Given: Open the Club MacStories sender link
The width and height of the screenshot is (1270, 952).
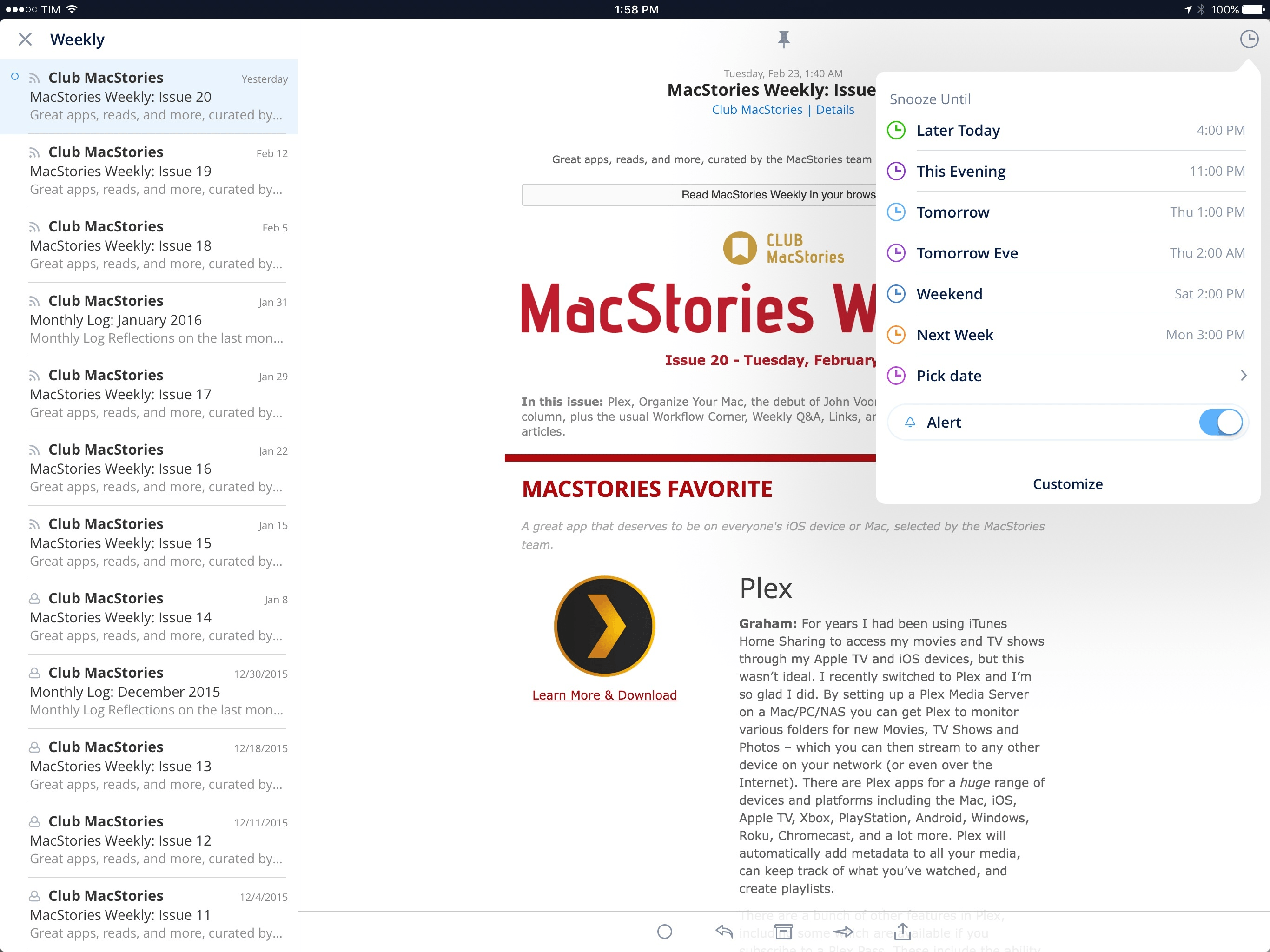Looking at the screenshot, I should pyautogui.click(x=757, y=110).
